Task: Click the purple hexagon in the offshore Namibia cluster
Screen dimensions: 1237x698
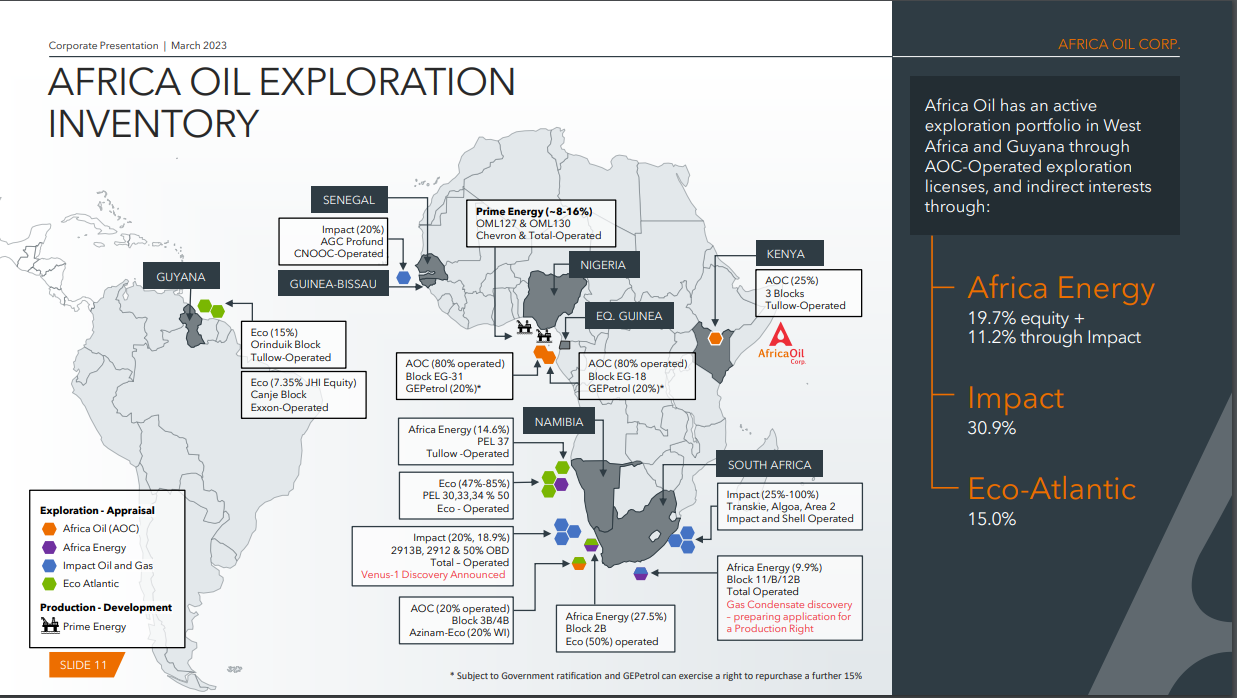Action: [x=561, y=484]
